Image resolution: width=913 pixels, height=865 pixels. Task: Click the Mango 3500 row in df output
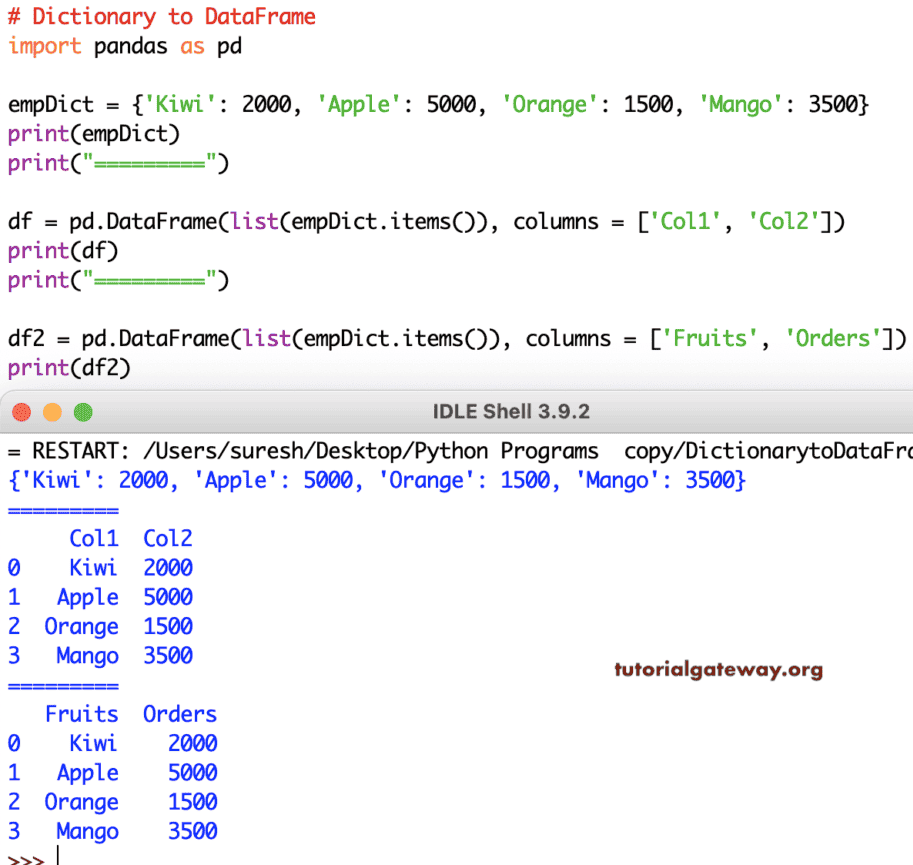click(x=110, y=655)
